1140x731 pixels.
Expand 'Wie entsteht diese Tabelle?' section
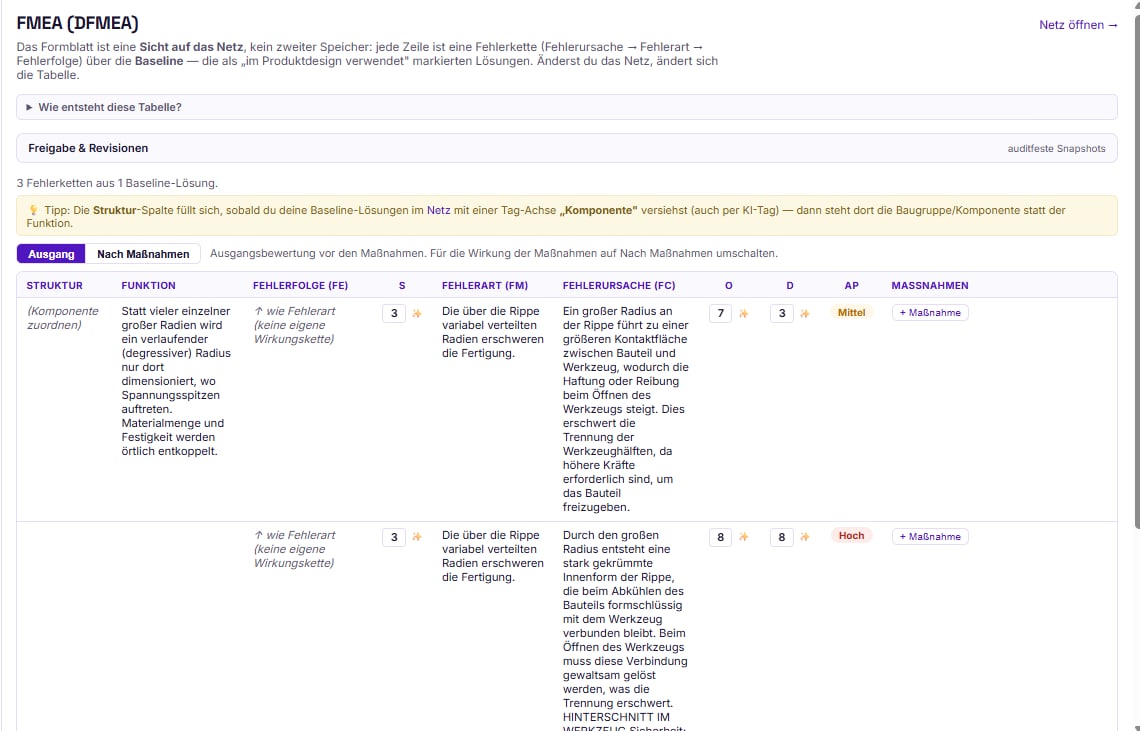(x=566, y=107)
